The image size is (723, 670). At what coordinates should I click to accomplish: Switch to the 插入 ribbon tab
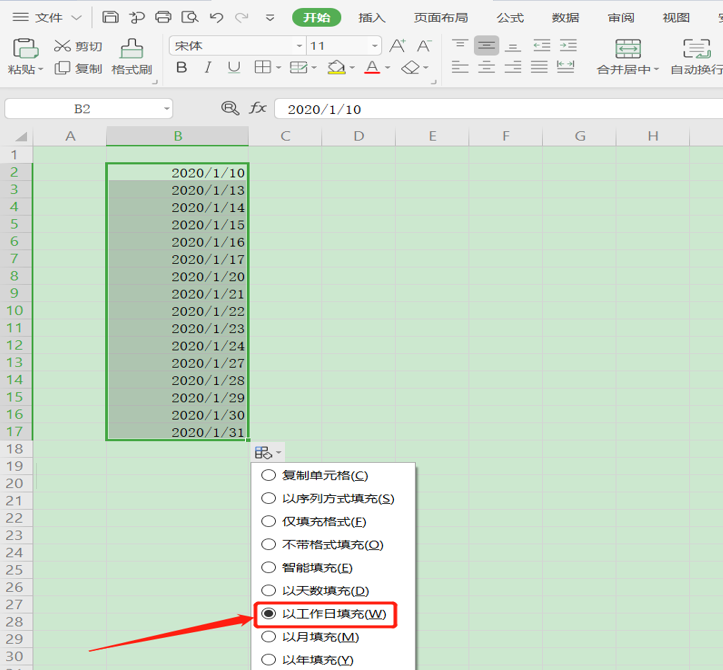click(x=372, y=18)
